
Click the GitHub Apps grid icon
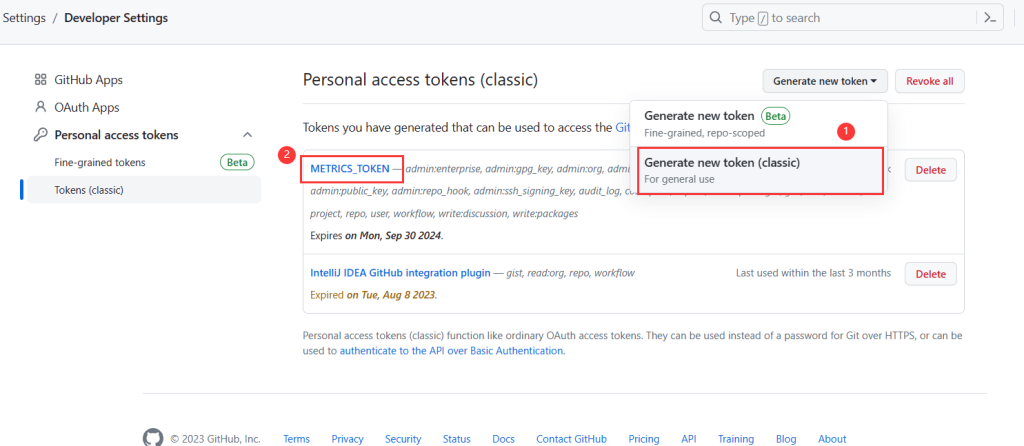click(x=40, y=79)
